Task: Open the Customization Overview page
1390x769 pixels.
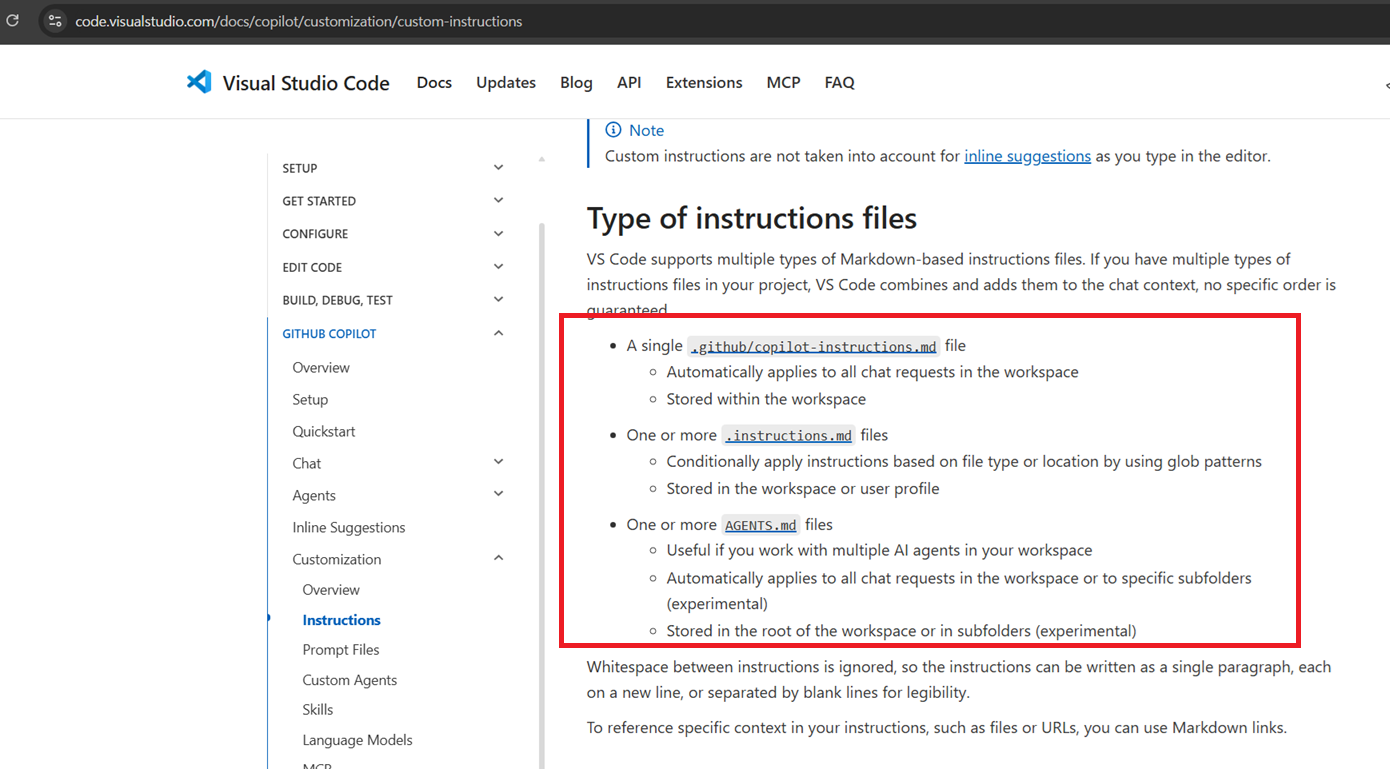Action: pyautogui.click(x=331, y=590)
